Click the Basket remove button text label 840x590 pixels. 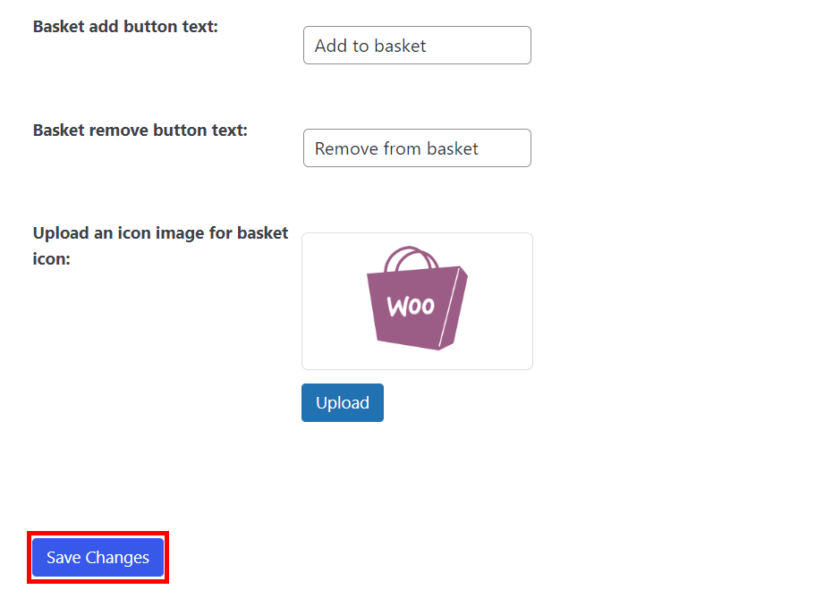(140, 130)
